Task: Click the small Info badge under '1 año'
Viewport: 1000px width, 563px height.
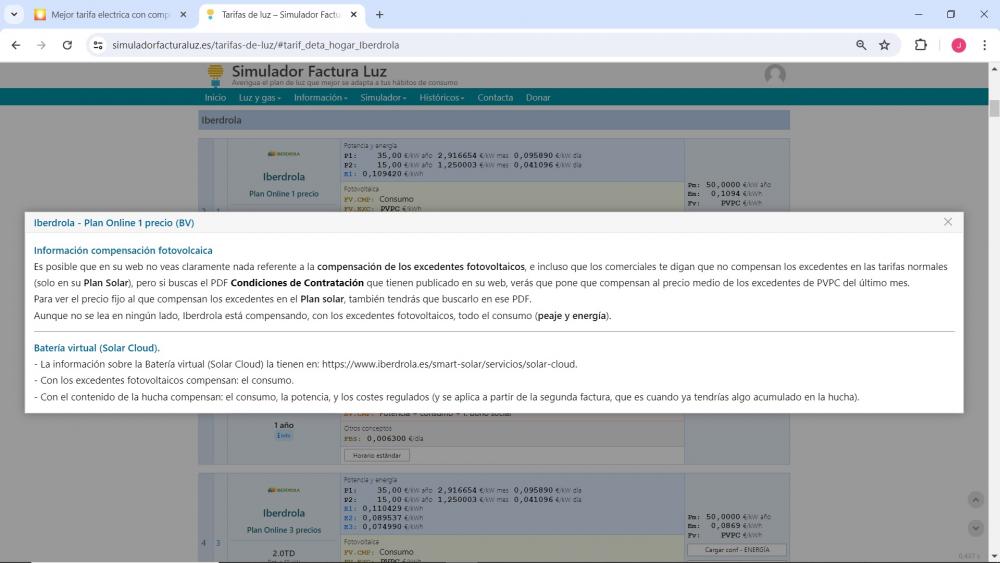Action: click(x=283, y=436)
